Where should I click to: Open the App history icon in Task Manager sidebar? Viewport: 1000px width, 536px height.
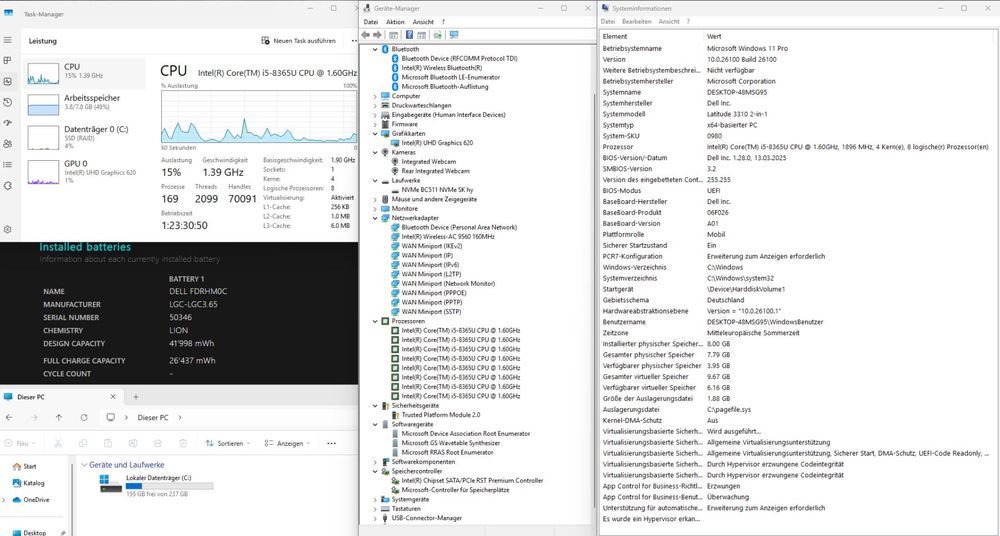click(x=8, y=102)
